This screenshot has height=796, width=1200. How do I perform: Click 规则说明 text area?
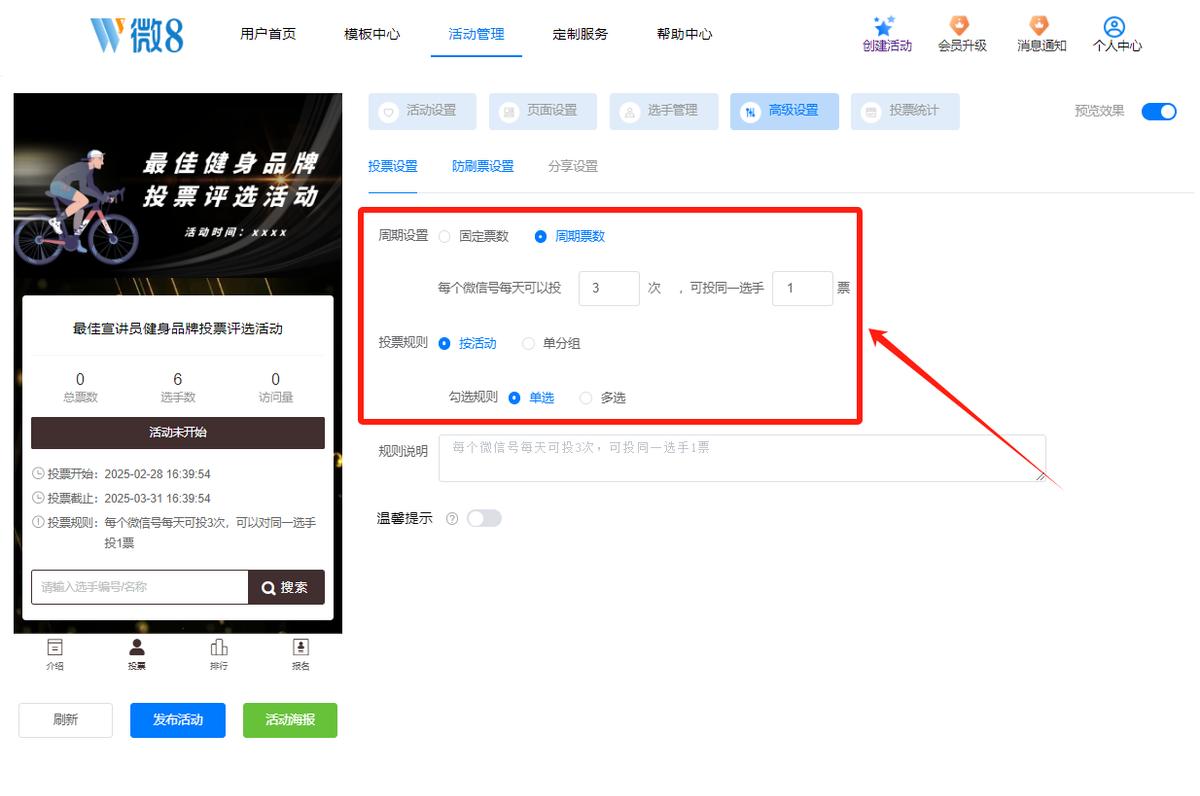742,458
